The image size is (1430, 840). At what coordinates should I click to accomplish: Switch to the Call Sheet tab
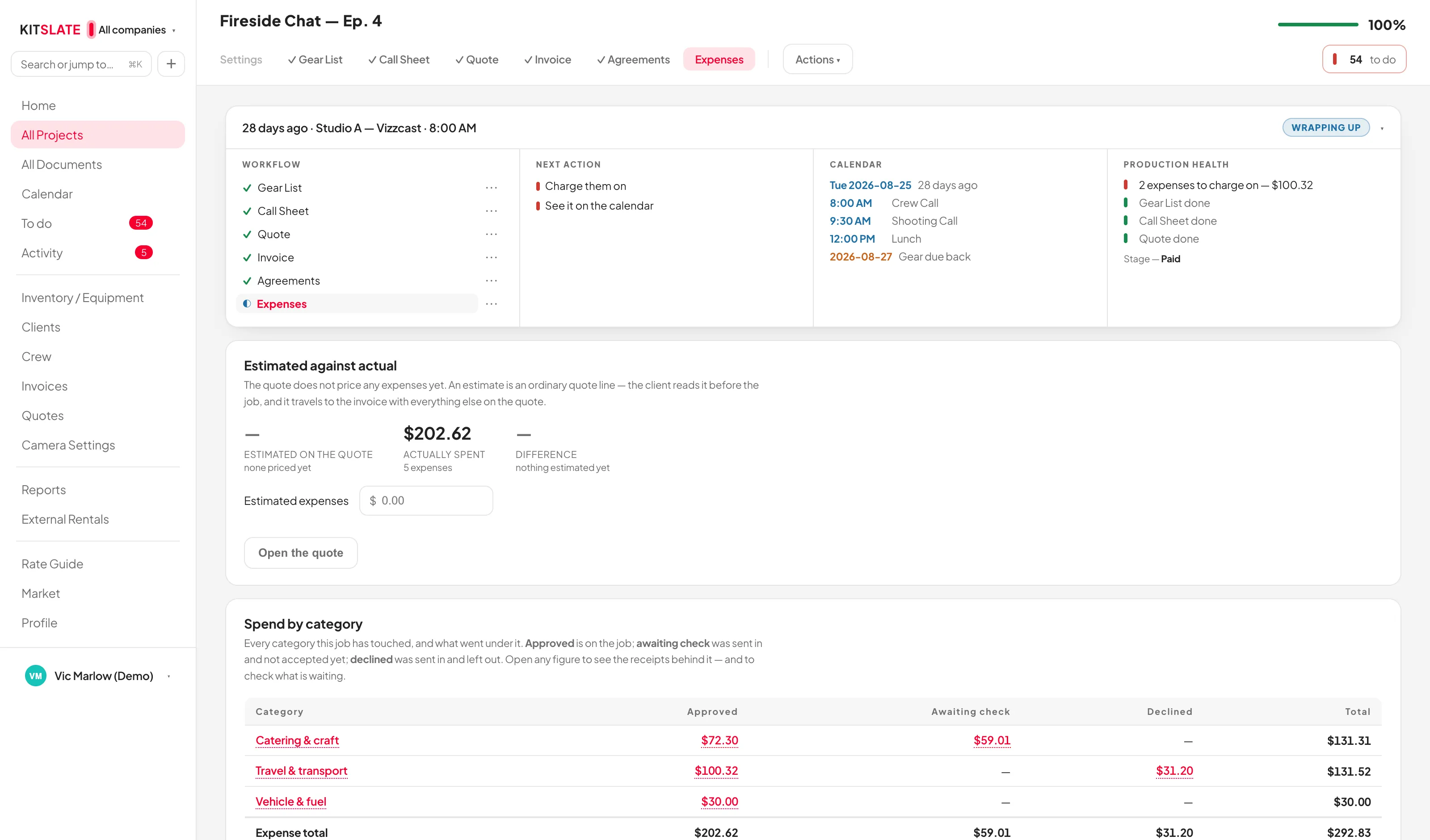pyautogui.click(x=399, y=59)
